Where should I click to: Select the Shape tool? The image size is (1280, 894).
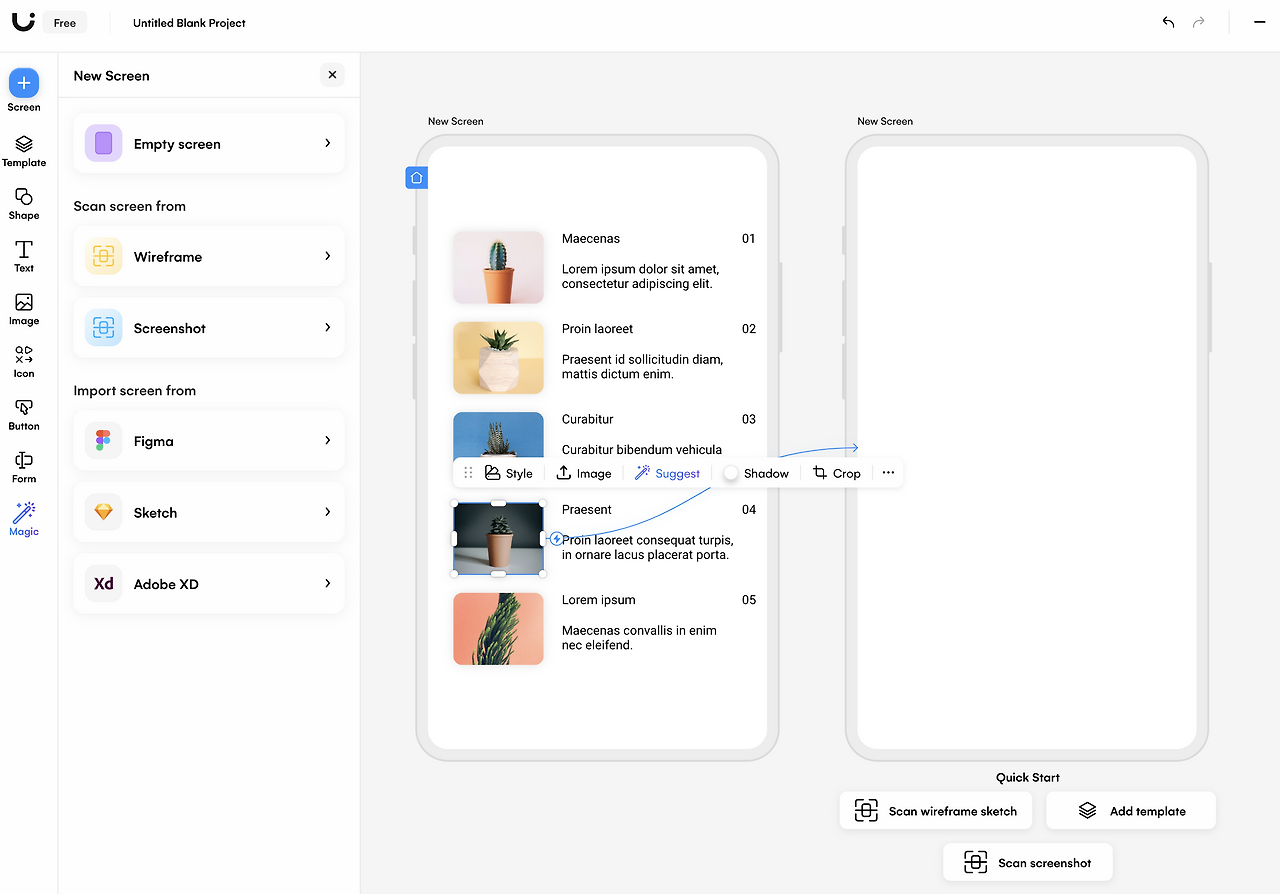24,204
